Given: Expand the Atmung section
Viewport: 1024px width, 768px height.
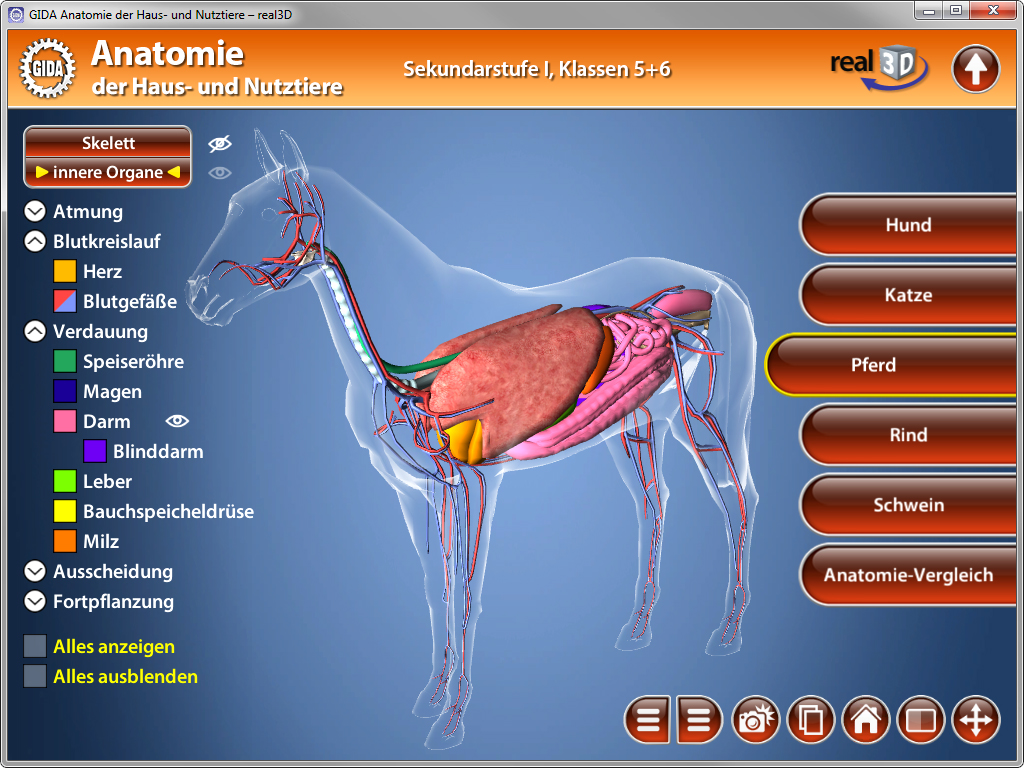Looking at the screenshot, I should [35, 212].
